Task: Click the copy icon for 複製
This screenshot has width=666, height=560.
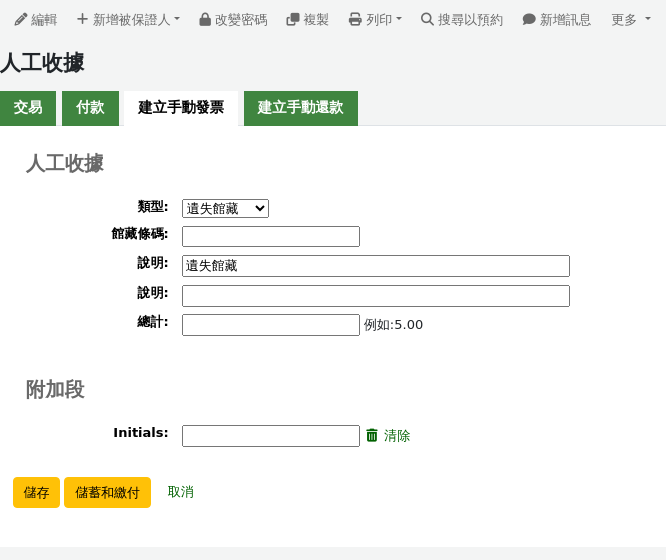Action: pyautogui.click(x=292, y=19)
